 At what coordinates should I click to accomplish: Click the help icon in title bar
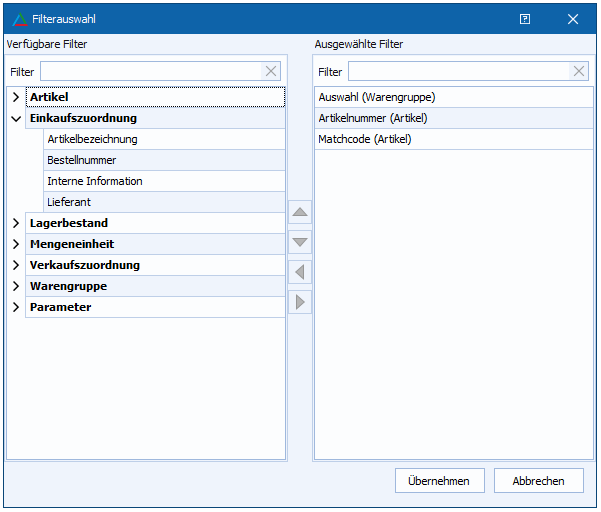tap(525, 19)
